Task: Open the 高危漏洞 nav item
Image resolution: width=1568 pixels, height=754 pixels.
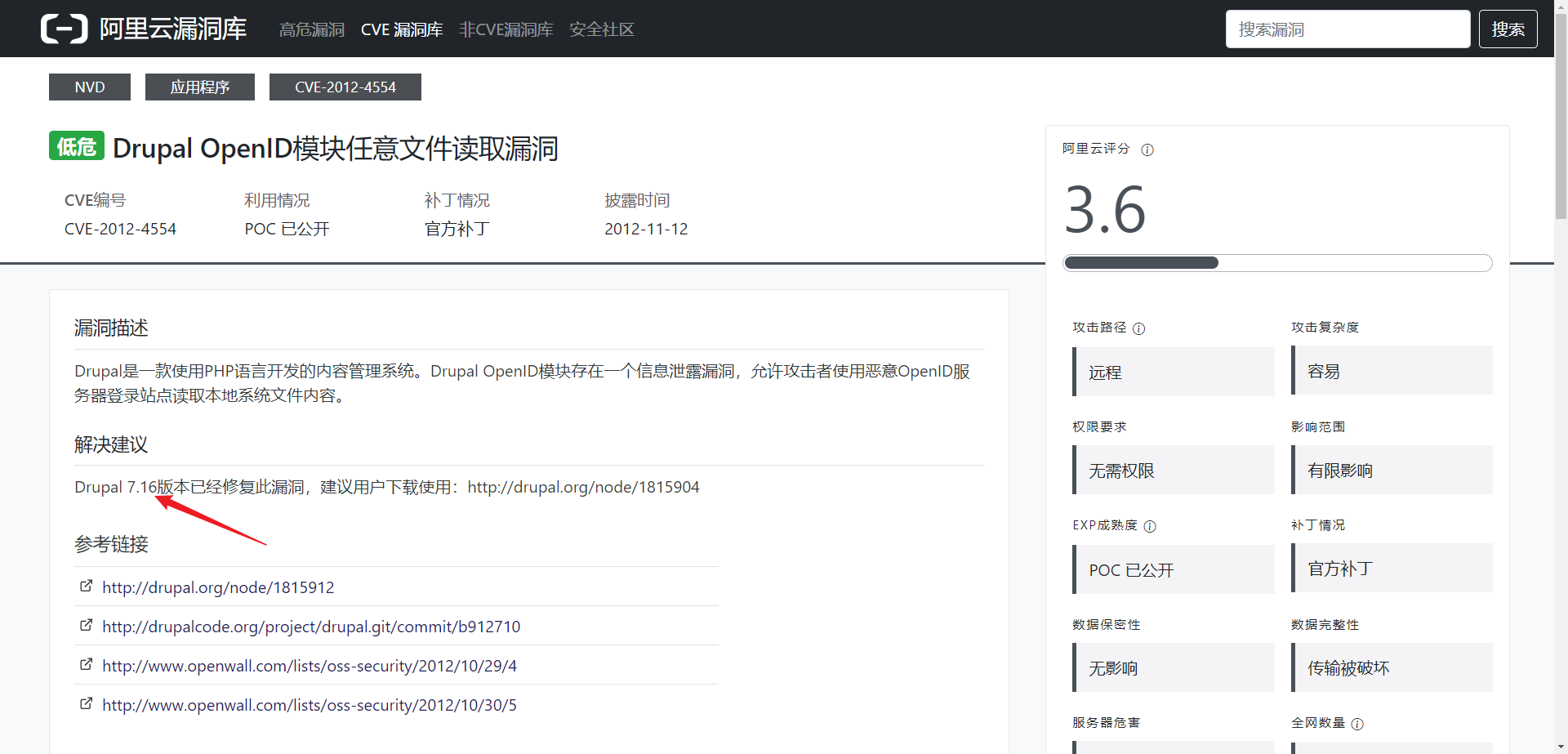Action: tap(312, 29)
